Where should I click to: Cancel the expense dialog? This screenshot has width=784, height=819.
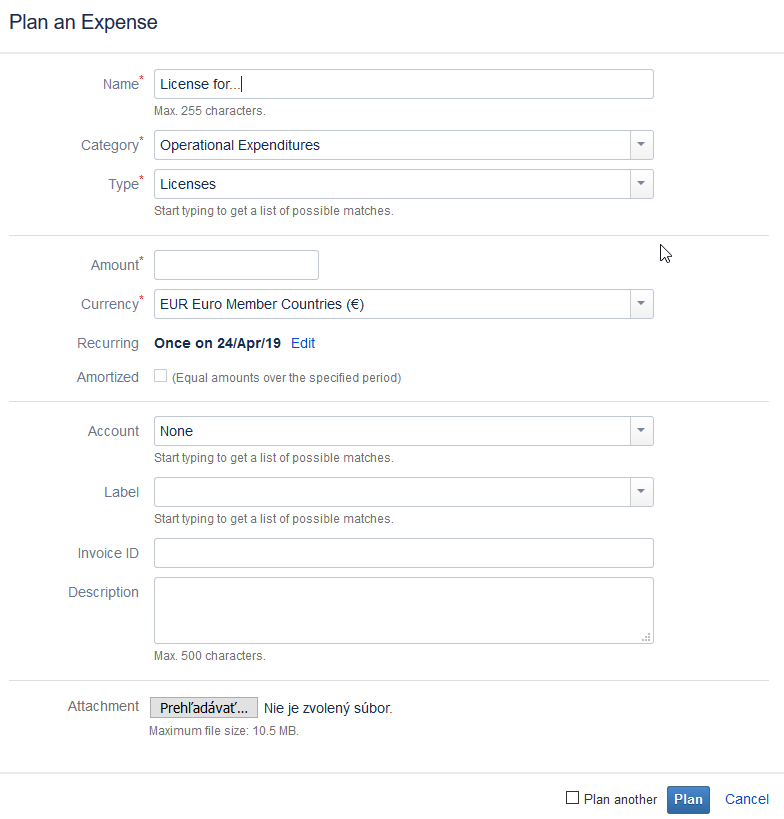pos(747,799)
